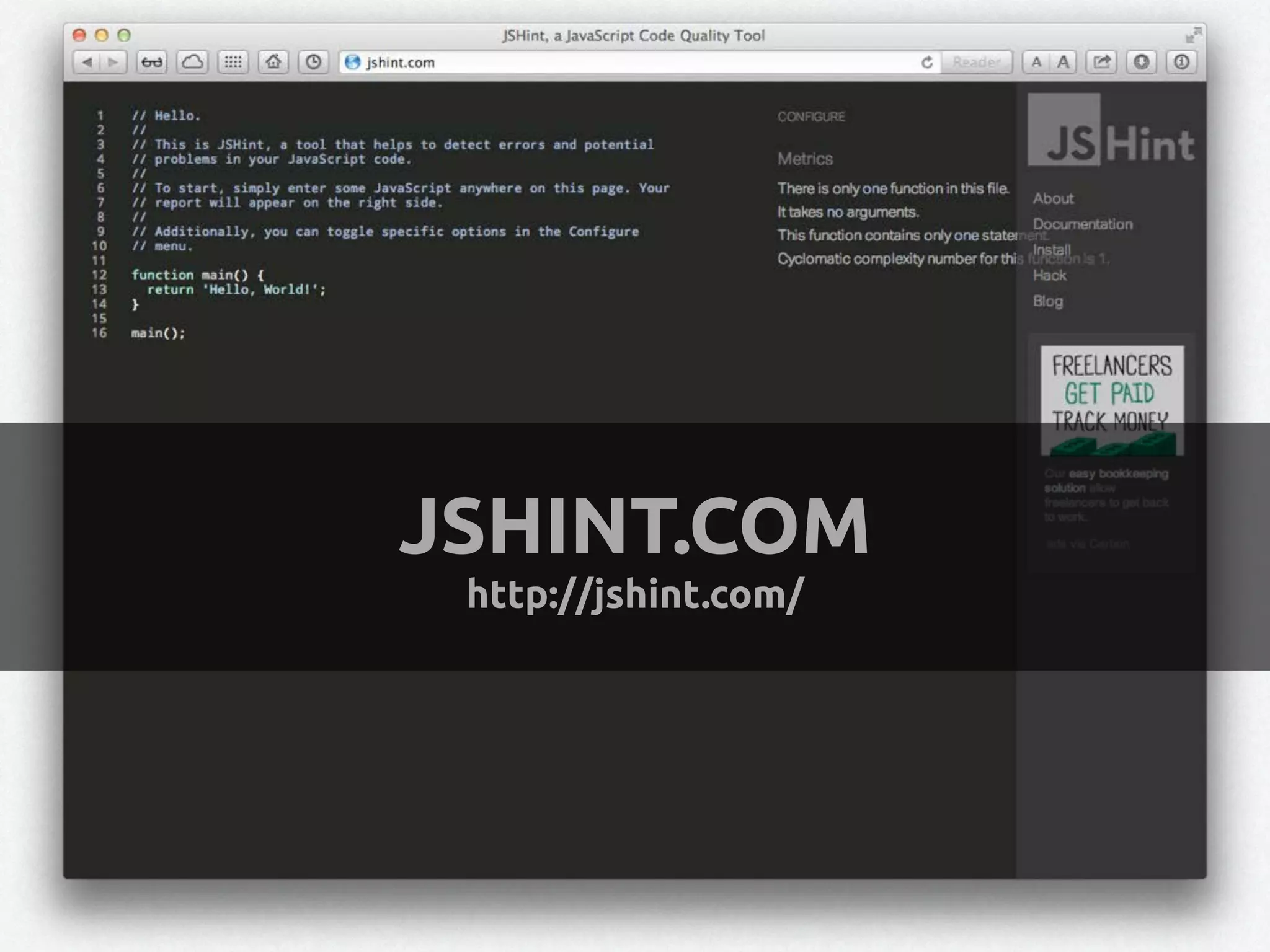1270x952 pixels.
Task: Open the Blog link
Action: 1047,301
